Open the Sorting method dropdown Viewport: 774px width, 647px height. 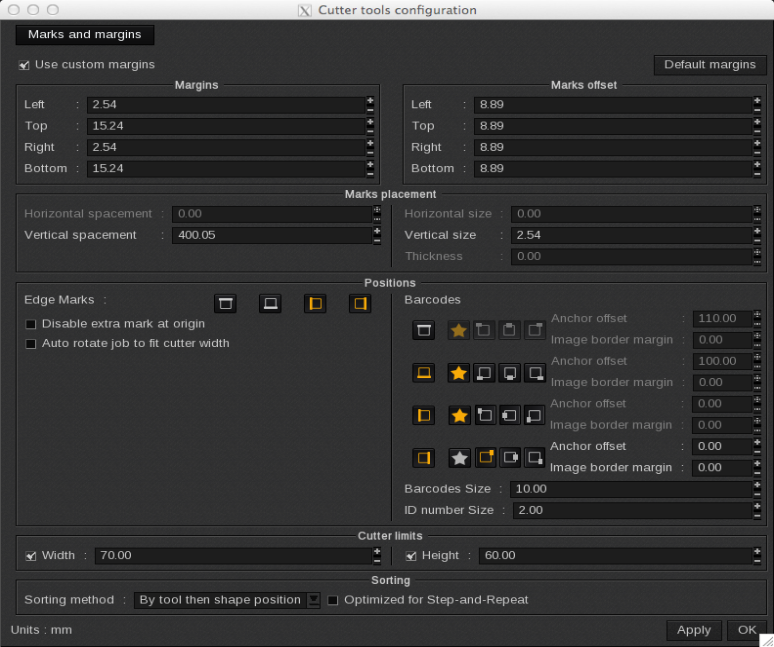click(228, 600)
